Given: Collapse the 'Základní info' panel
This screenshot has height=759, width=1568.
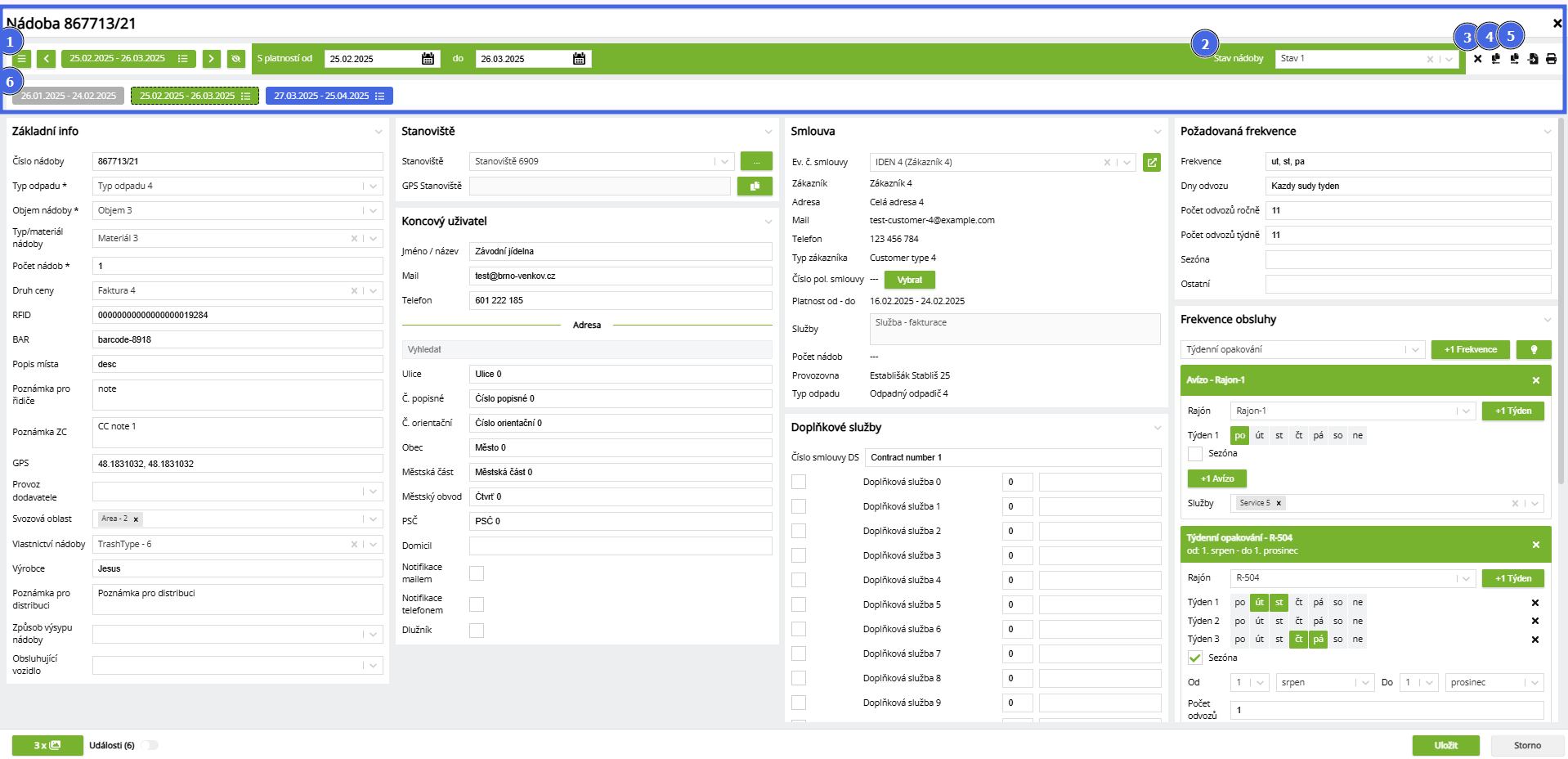Looking at the screenshot, I should point(379,132).
